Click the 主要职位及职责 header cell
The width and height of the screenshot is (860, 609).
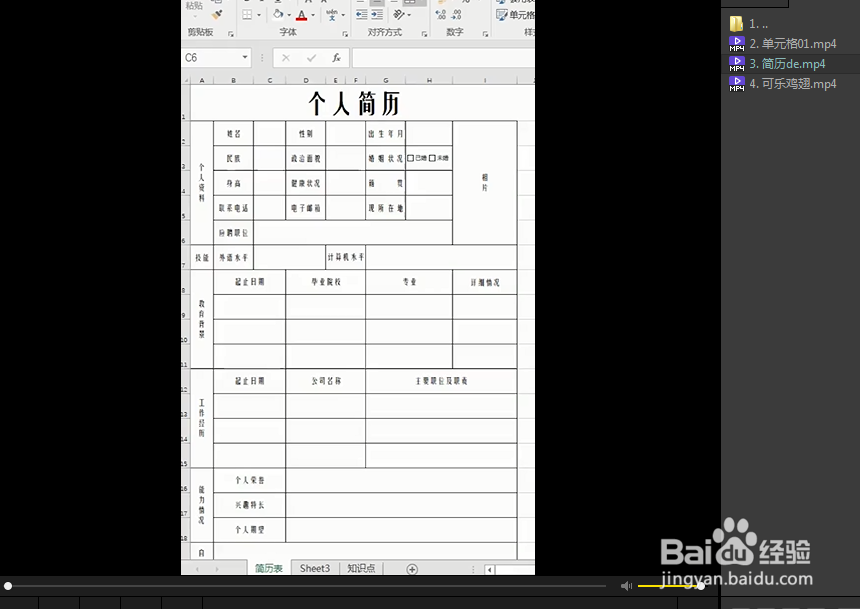pyautogui.click(x=442, y=381)
